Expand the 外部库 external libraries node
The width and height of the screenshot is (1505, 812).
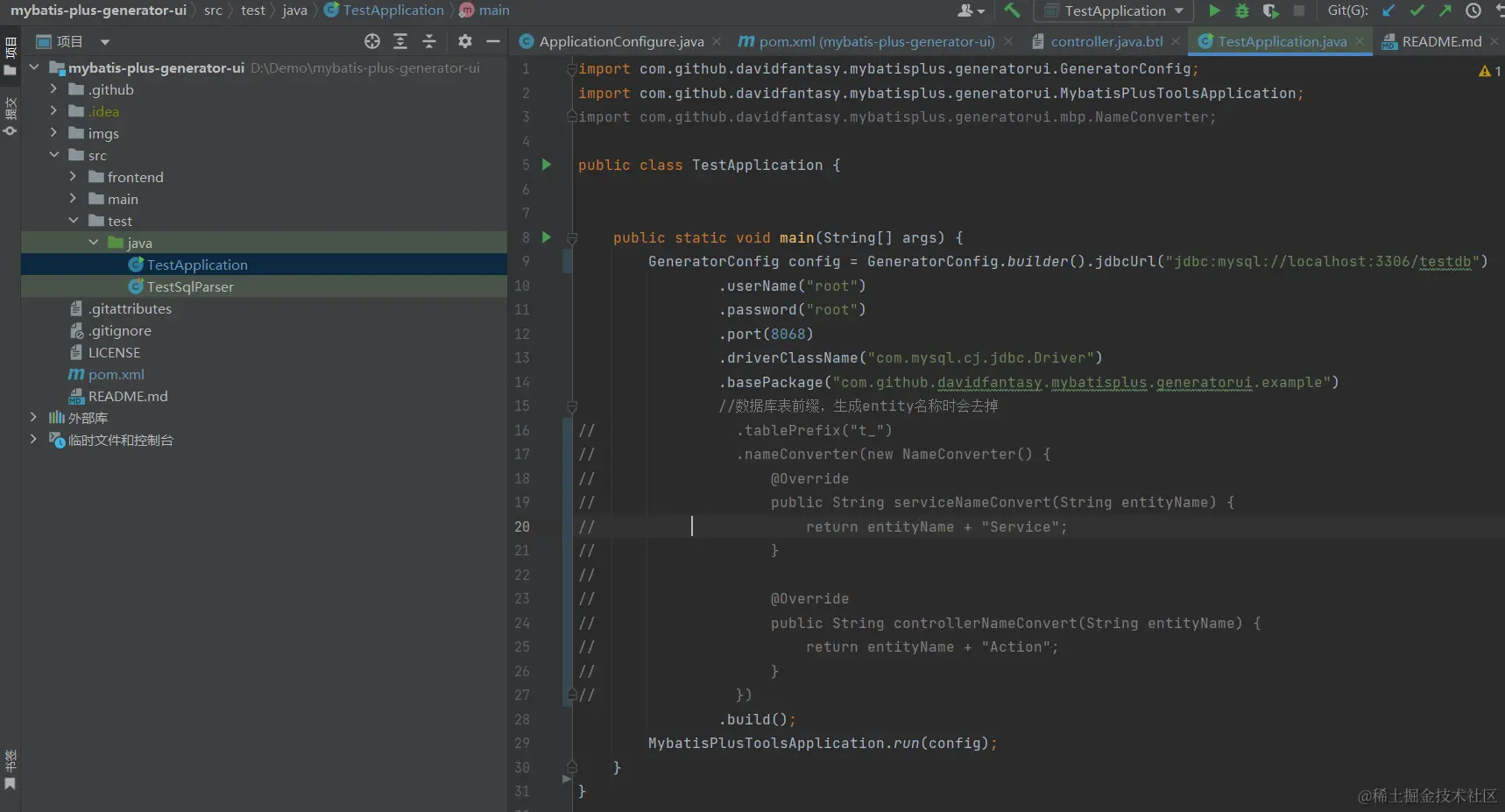(34, 418)
